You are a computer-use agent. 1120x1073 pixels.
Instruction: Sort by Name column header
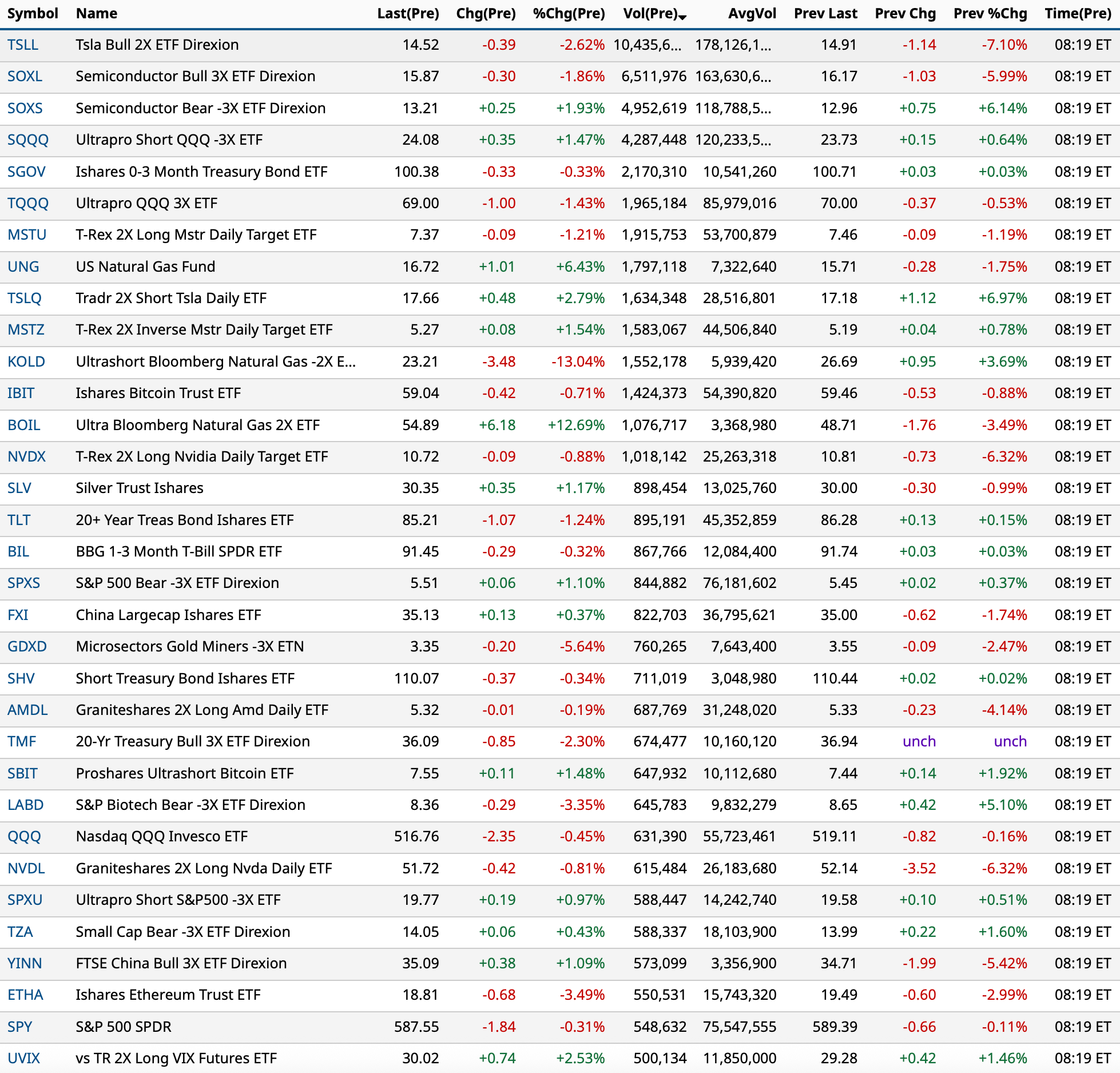(x=97, y=13)
